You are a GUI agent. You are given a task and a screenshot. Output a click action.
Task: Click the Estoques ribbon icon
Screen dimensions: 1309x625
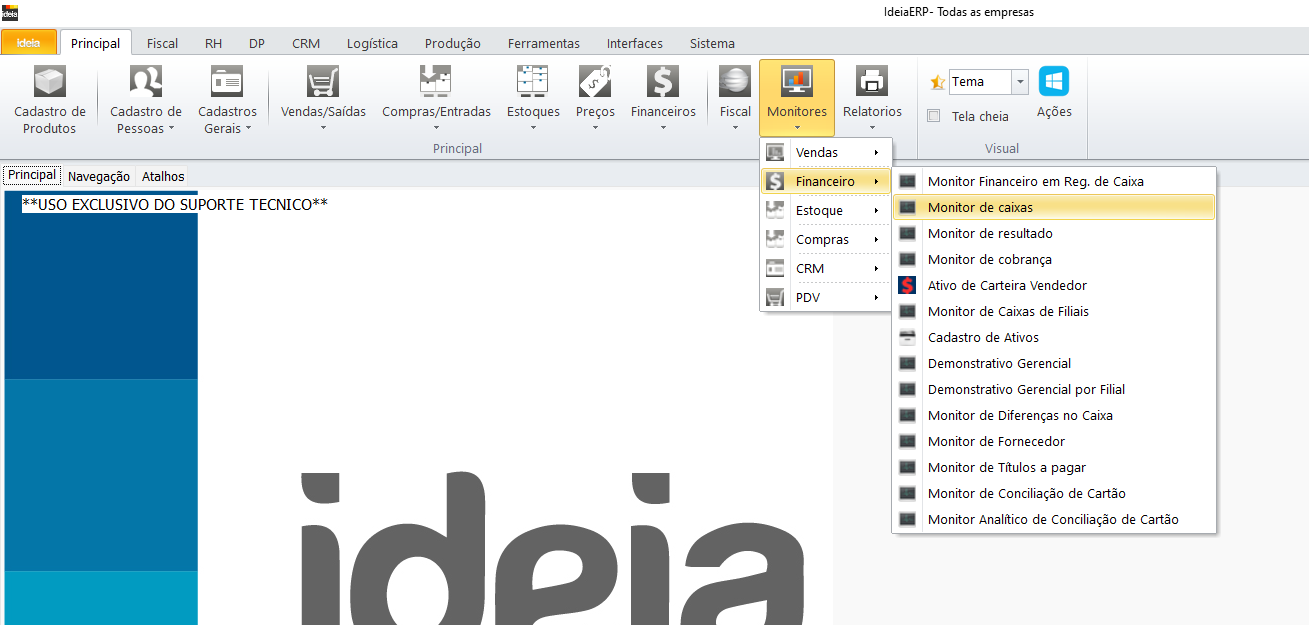coord(533,82)
